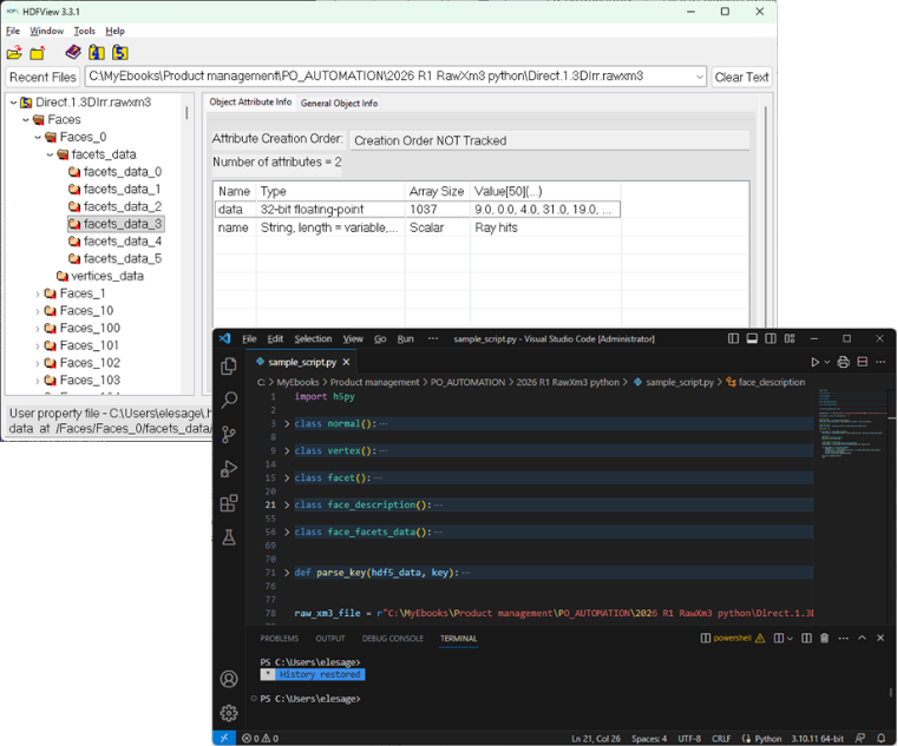Collapse the Faces_0 group
Image resolution: width=898 pixels, height=746 pixels.
37,137
